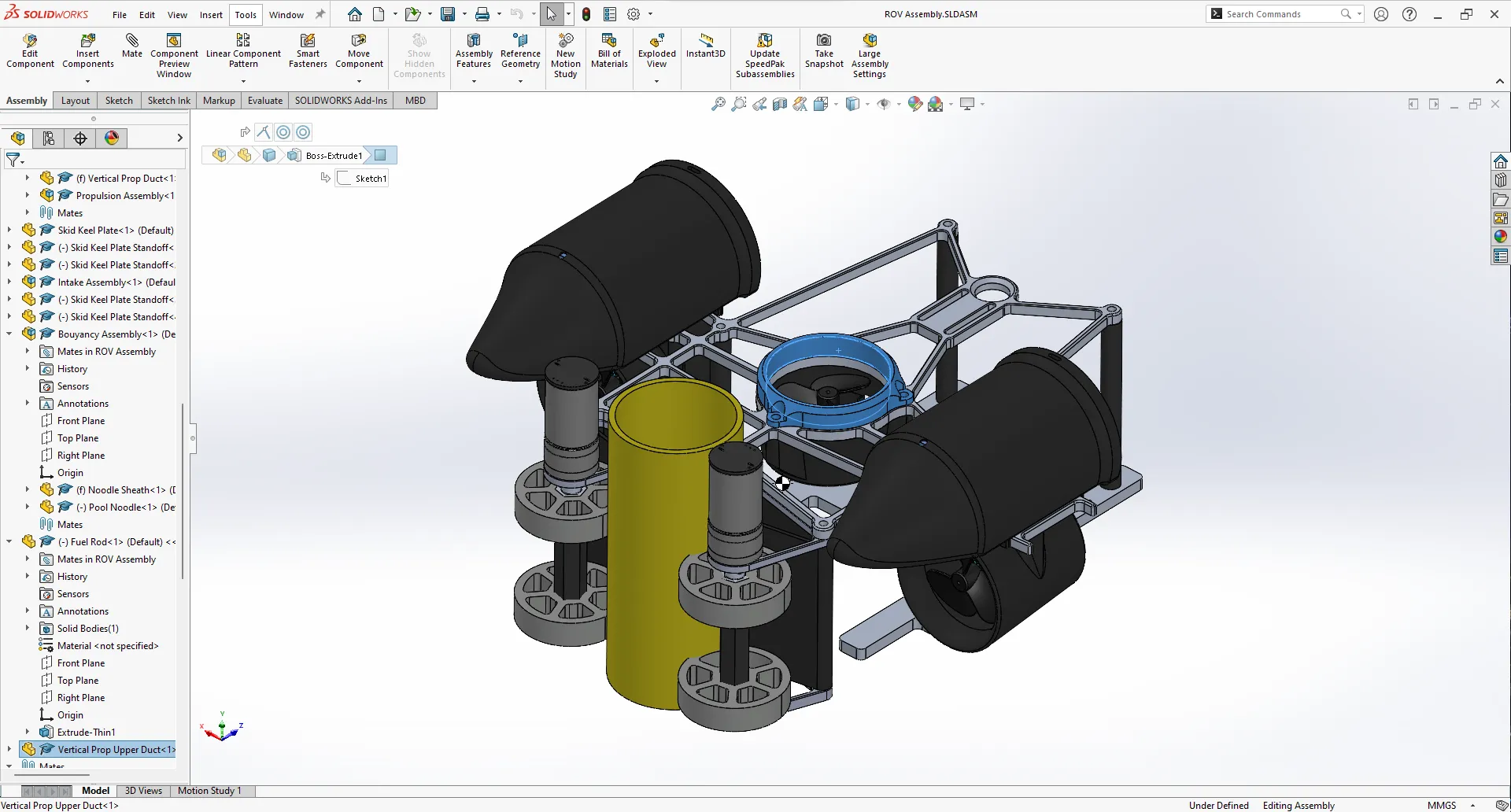Open the FeatureManager design tree tab

pos(18,138)
